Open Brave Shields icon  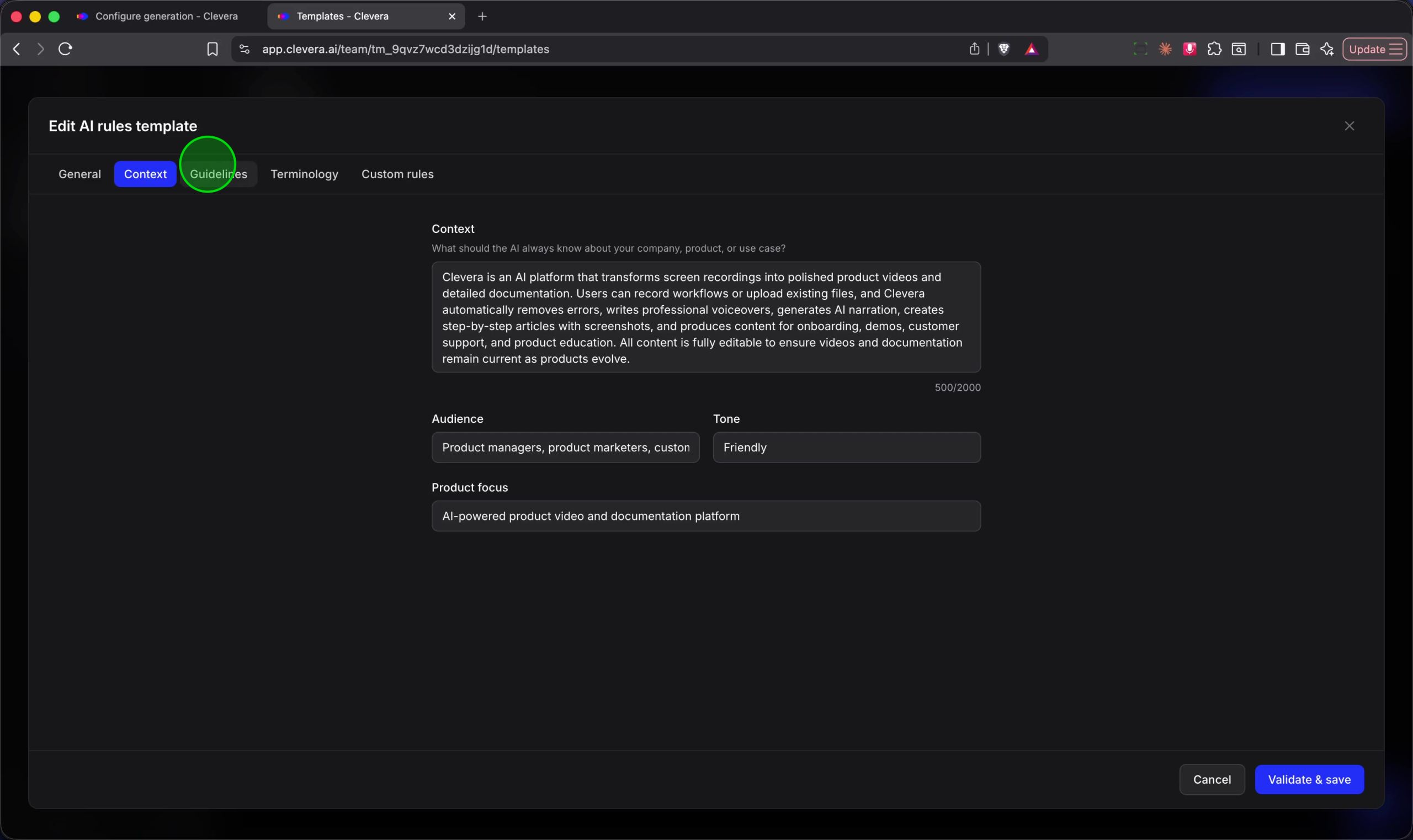tap(1003, 49)
